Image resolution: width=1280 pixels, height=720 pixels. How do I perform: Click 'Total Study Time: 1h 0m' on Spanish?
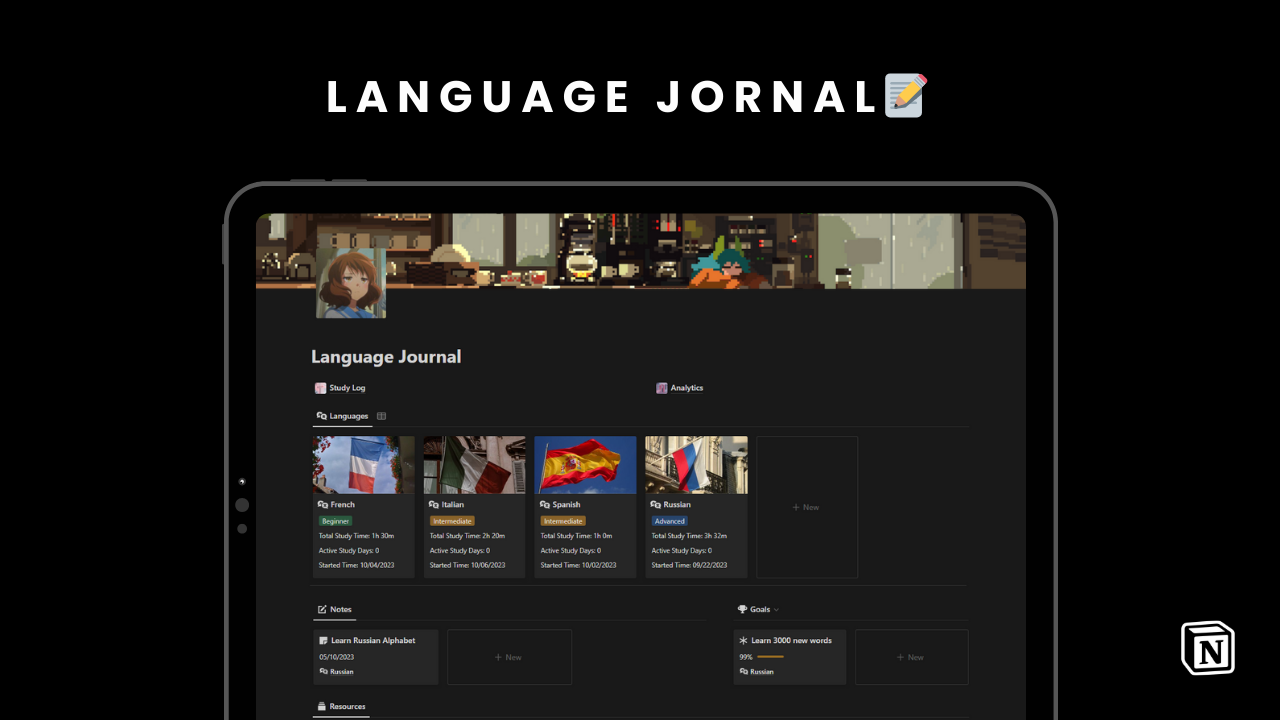point(576,536)
